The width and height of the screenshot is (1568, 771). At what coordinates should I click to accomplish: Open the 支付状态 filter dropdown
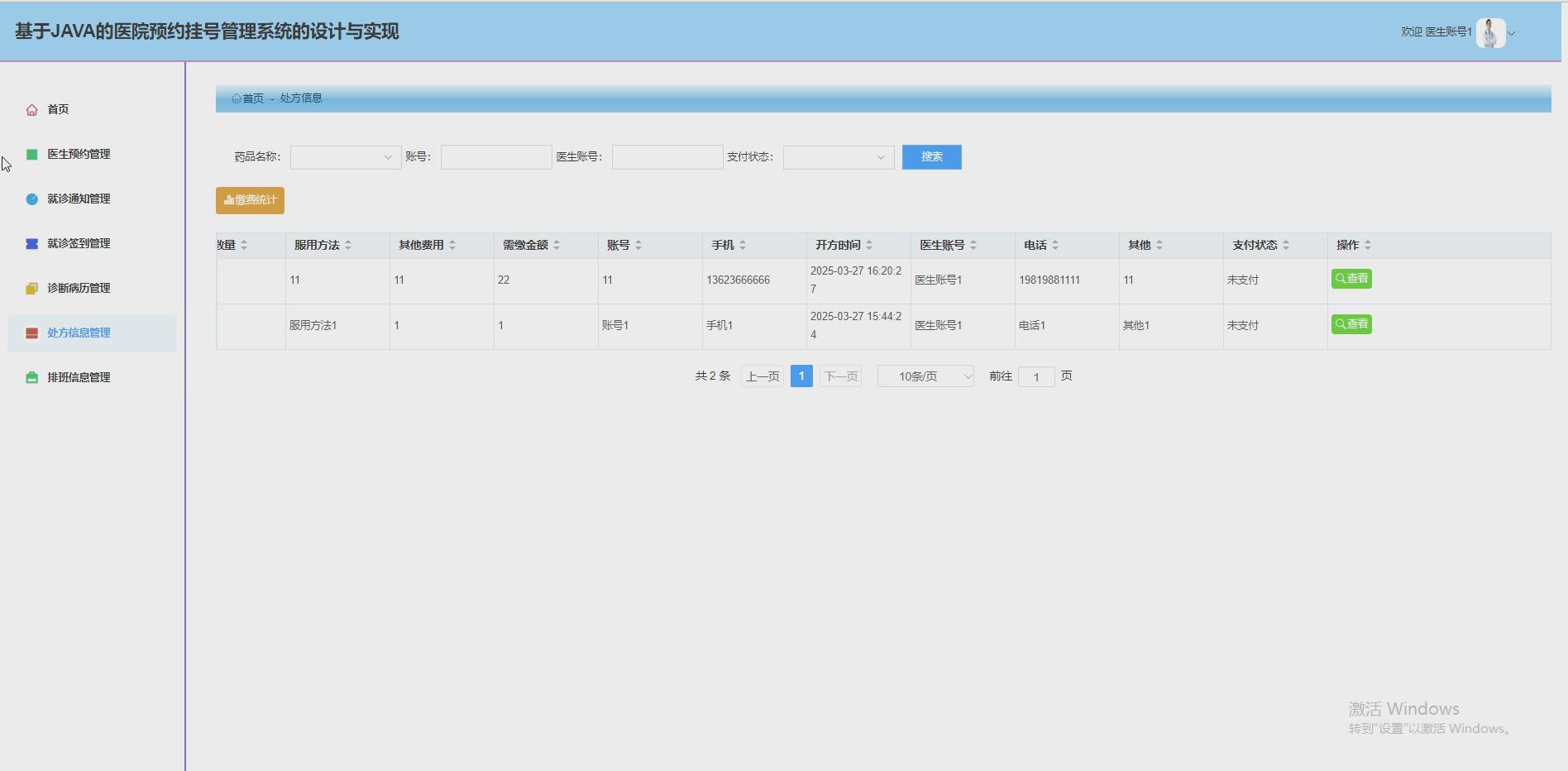[x=837, y=156]
